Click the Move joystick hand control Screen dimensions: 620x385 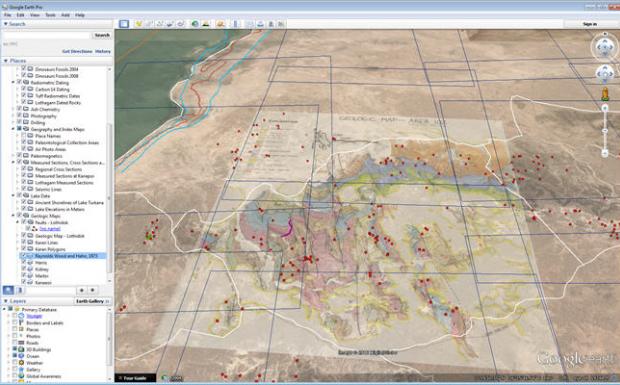tap(605, 74)
